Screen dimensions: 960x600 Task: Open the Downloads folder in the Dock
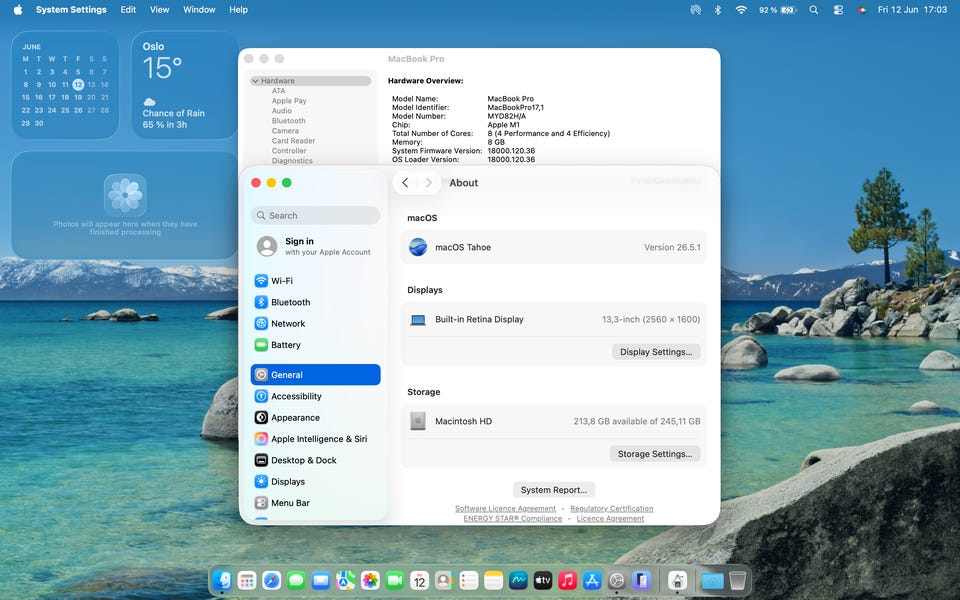point(713,580)
